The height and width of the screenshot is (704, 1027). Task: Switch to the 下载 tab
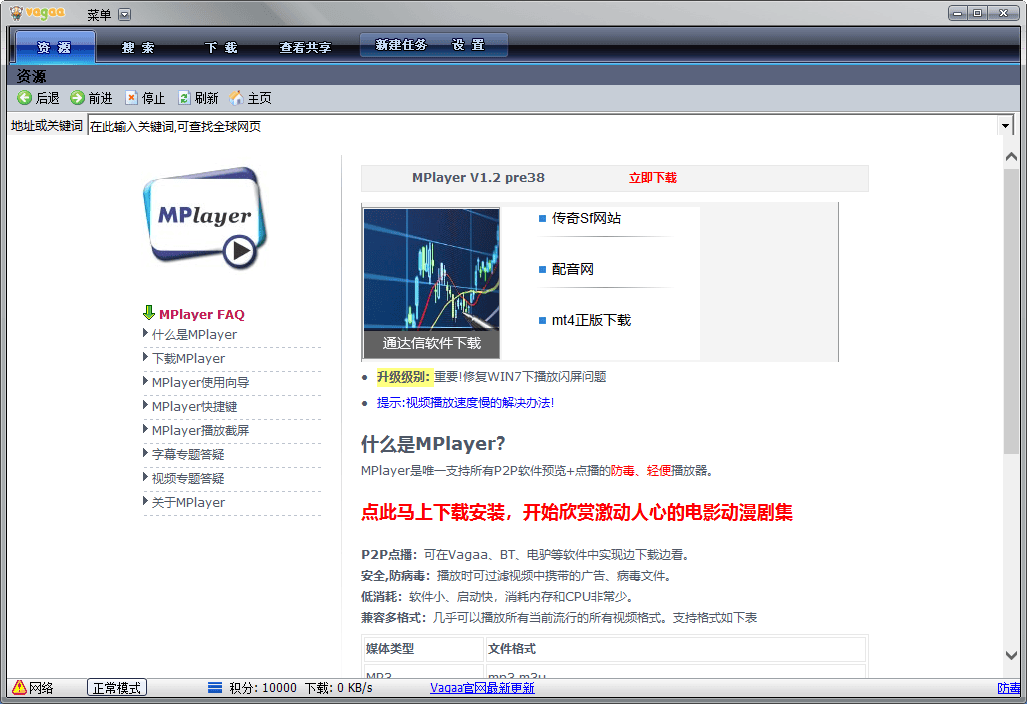[x=221, y=47]
